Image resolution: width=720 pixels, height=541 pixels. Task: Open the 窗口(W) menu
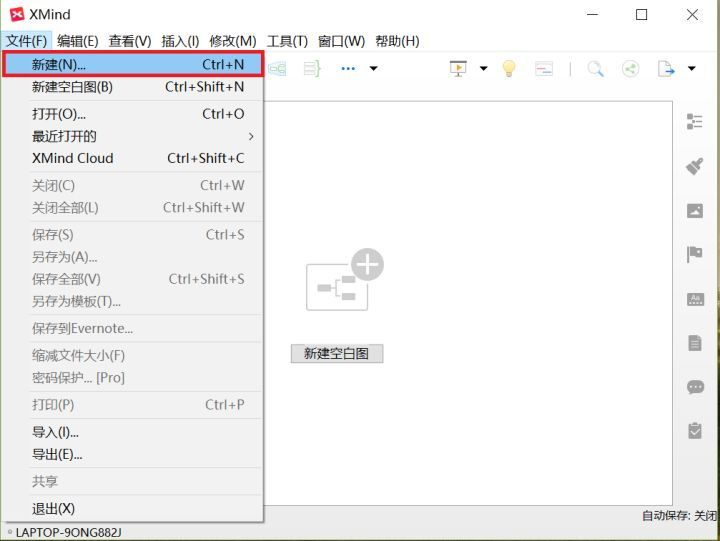click(341, 41)
